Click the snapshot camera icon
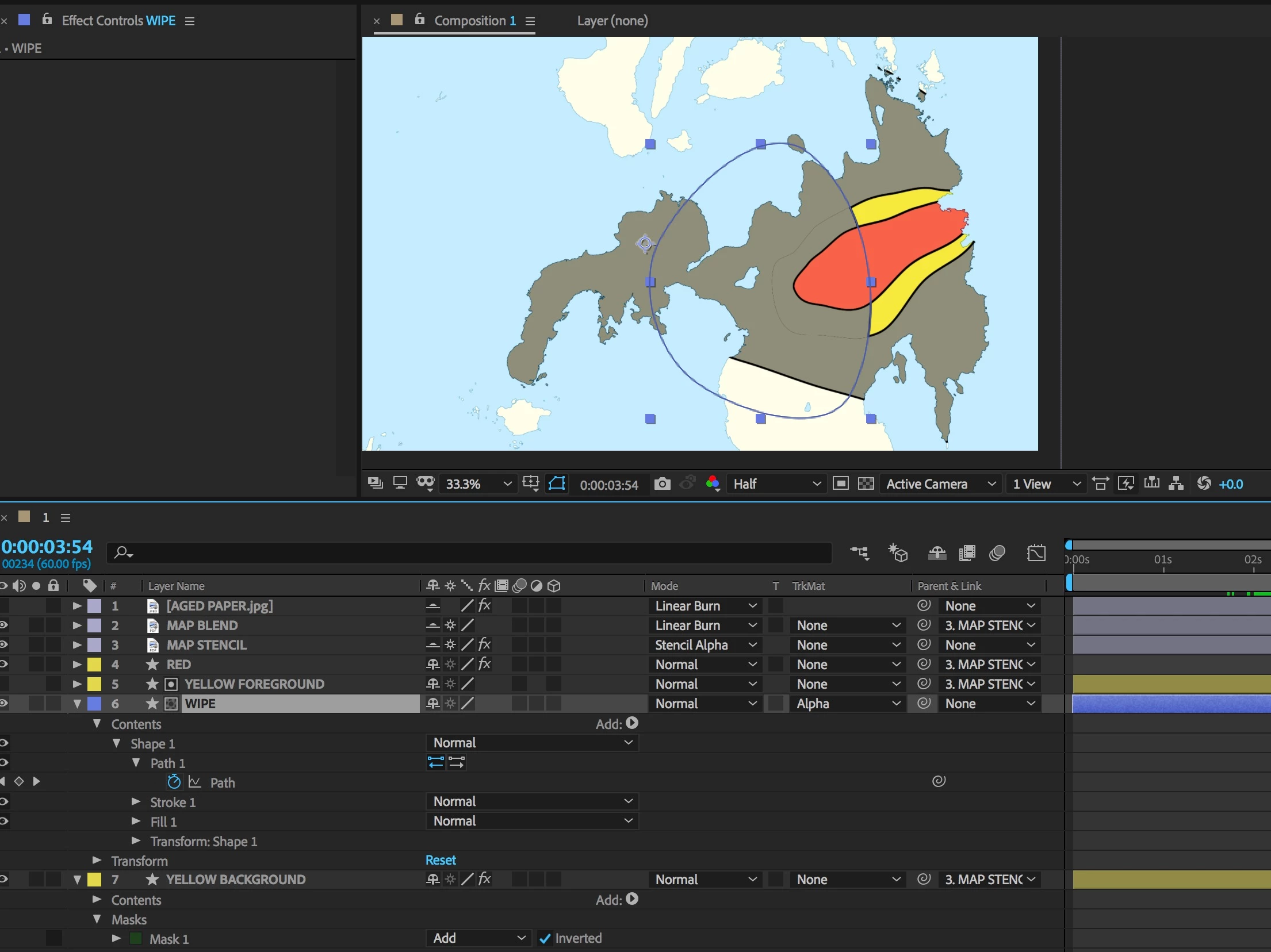The image size is (1271, 952). [x=662, y=483]
